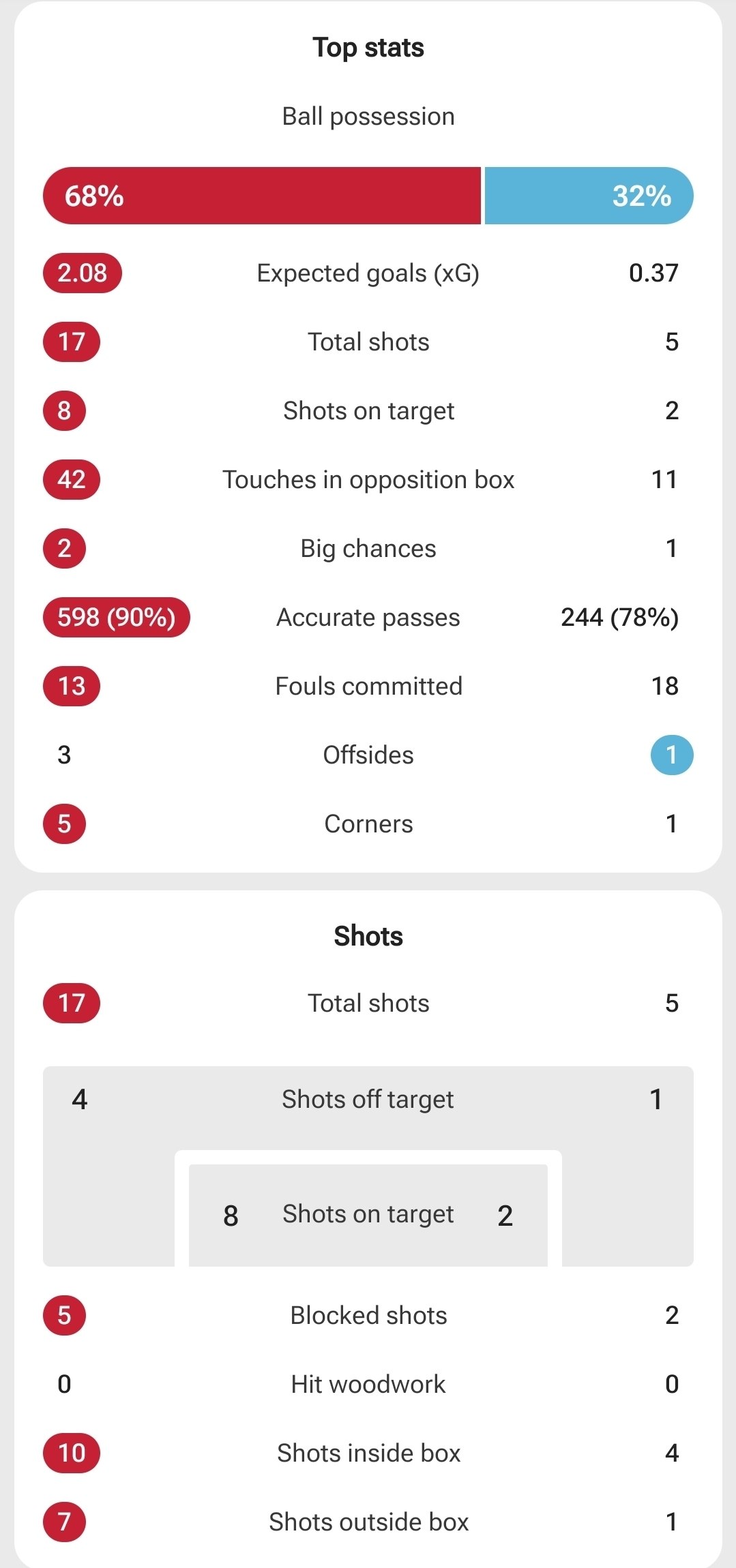Select the 2.08 expected goals badge

[x=83, y=273]
